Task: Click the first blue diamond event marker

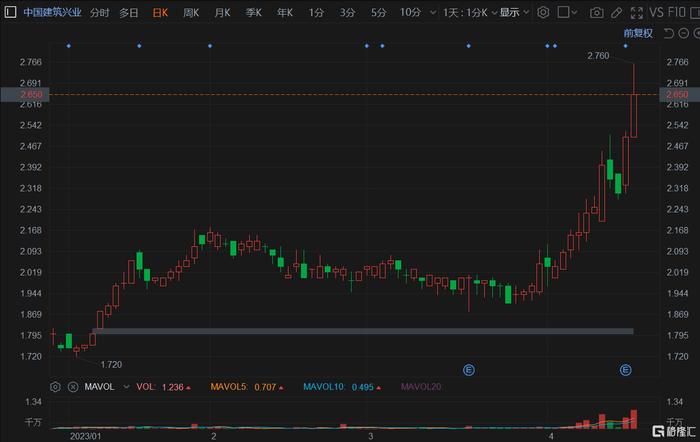Action: 68,46
